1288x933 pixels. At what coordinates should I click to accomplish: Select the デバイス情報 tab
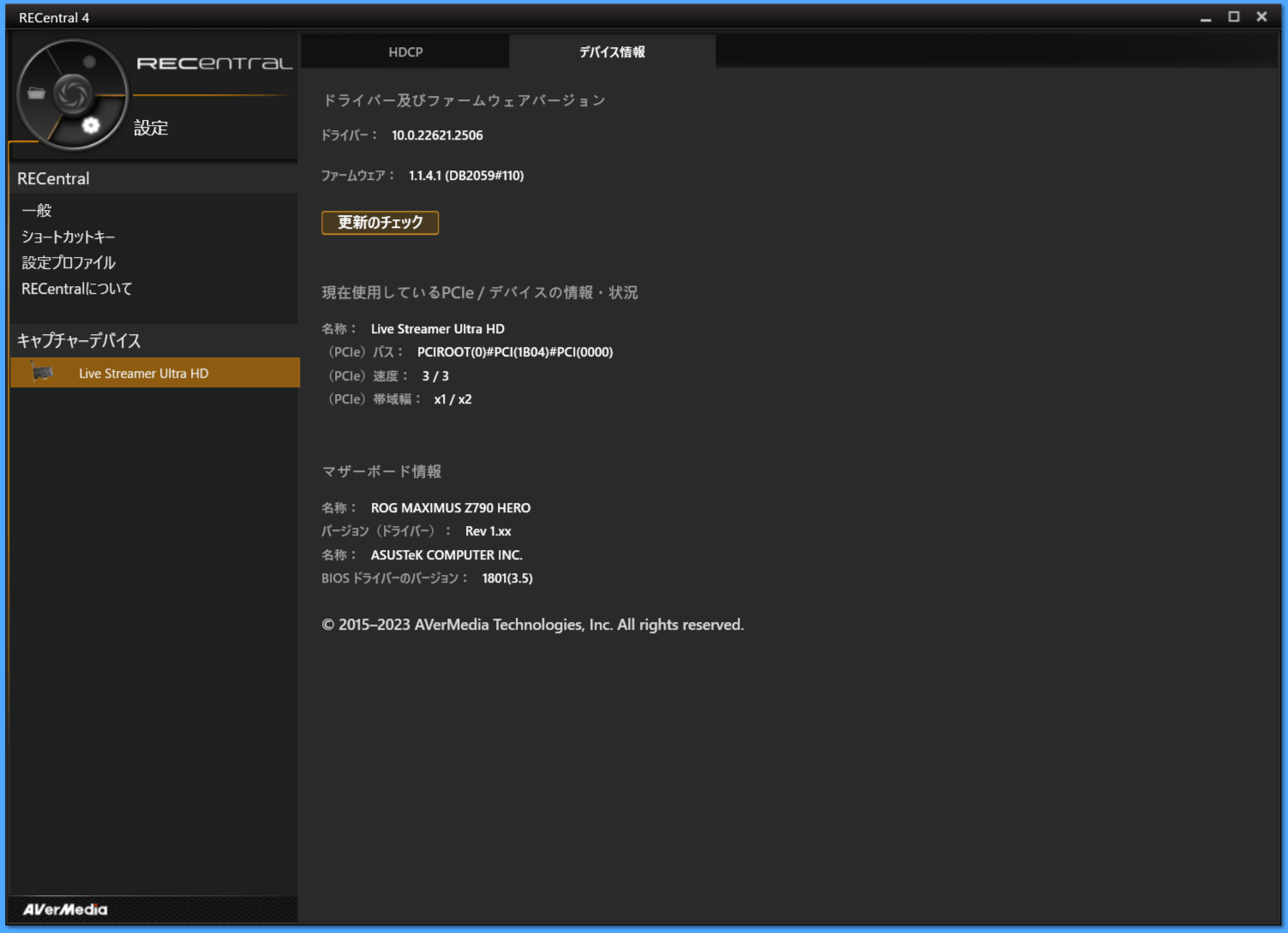coord(612,51)
